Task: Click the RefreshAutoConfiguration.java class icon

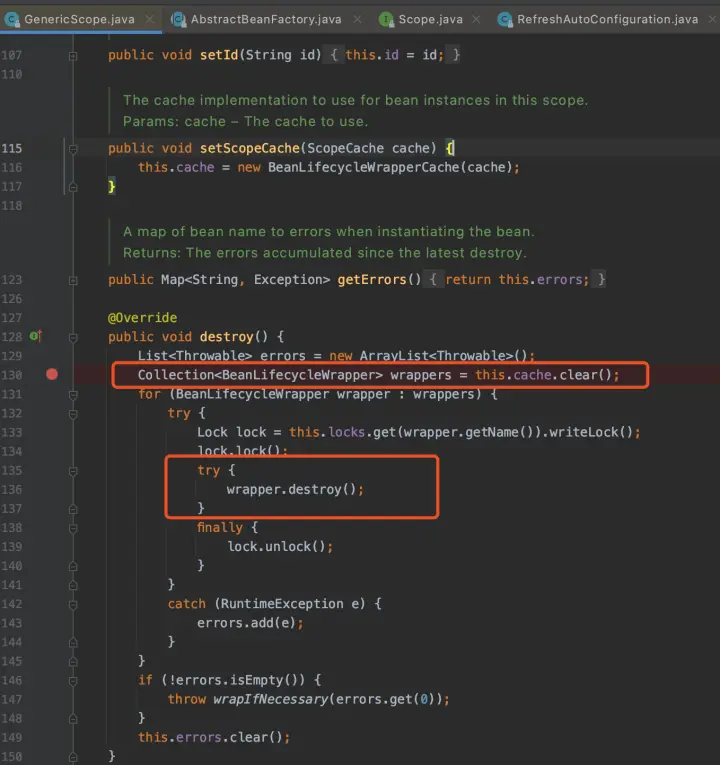Action: point(503,19)
